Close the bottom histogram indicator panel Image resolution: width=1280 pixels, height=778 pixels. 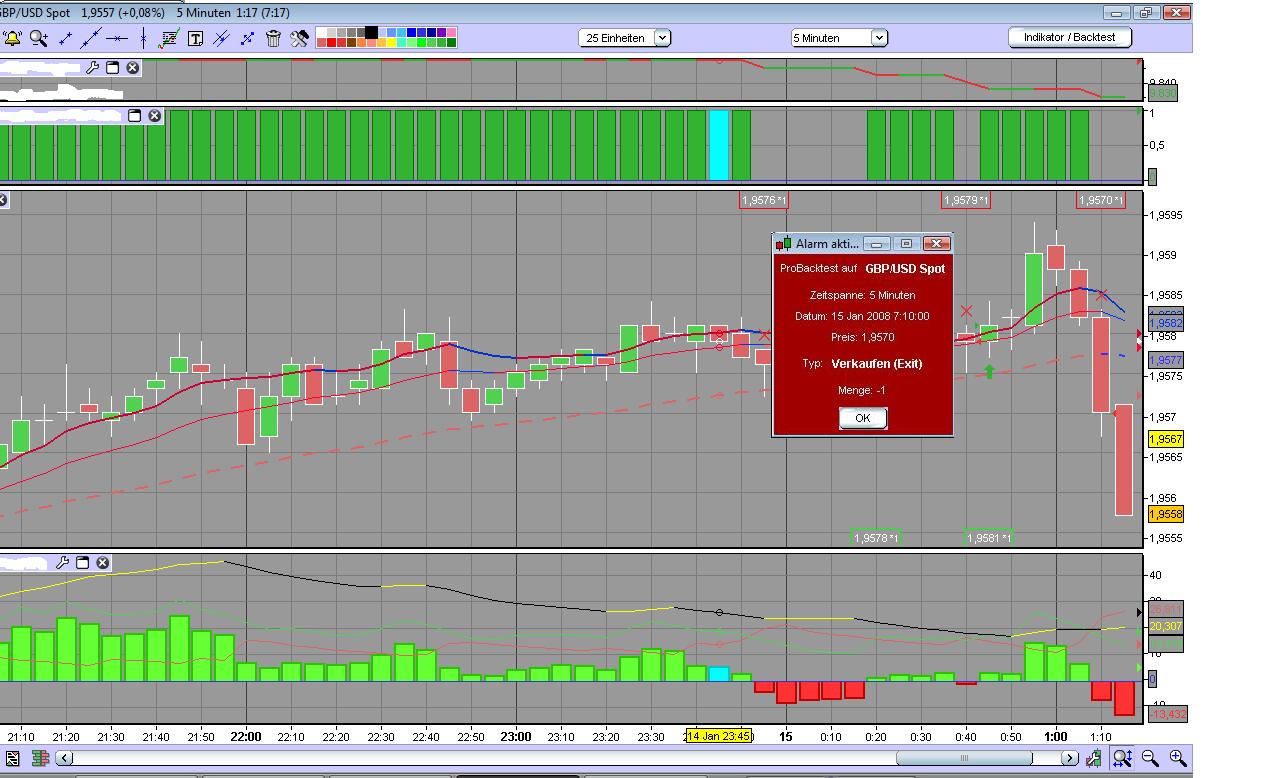103,563
